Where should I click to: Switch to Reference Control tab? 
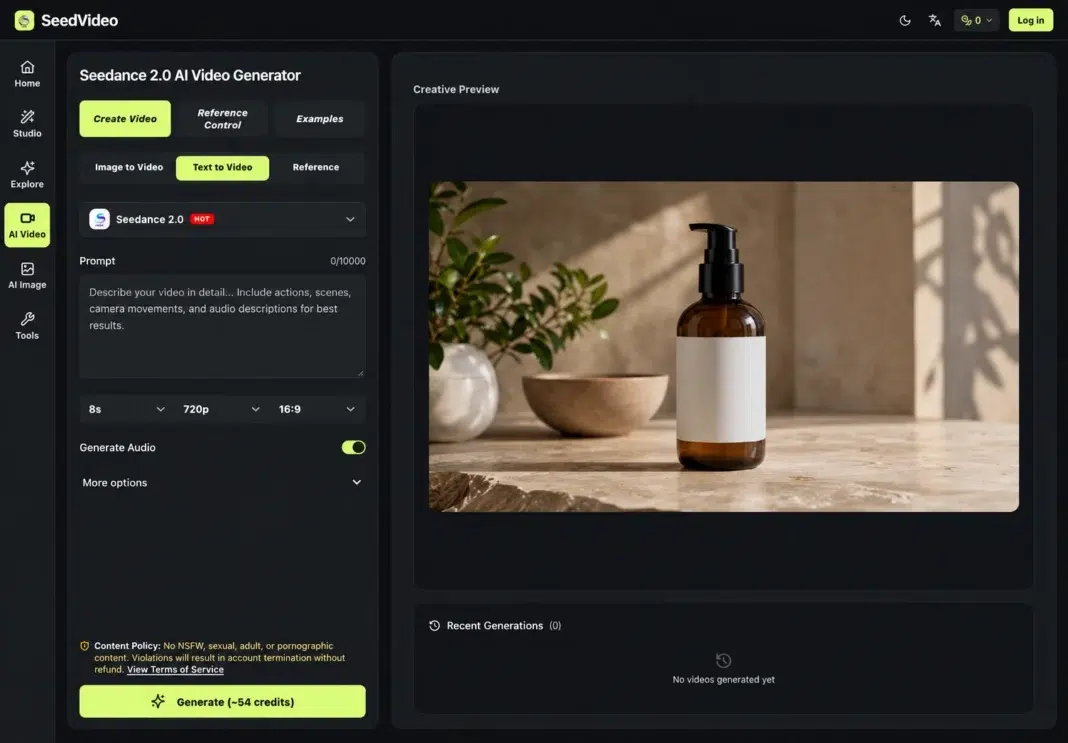tap(223, 118)
